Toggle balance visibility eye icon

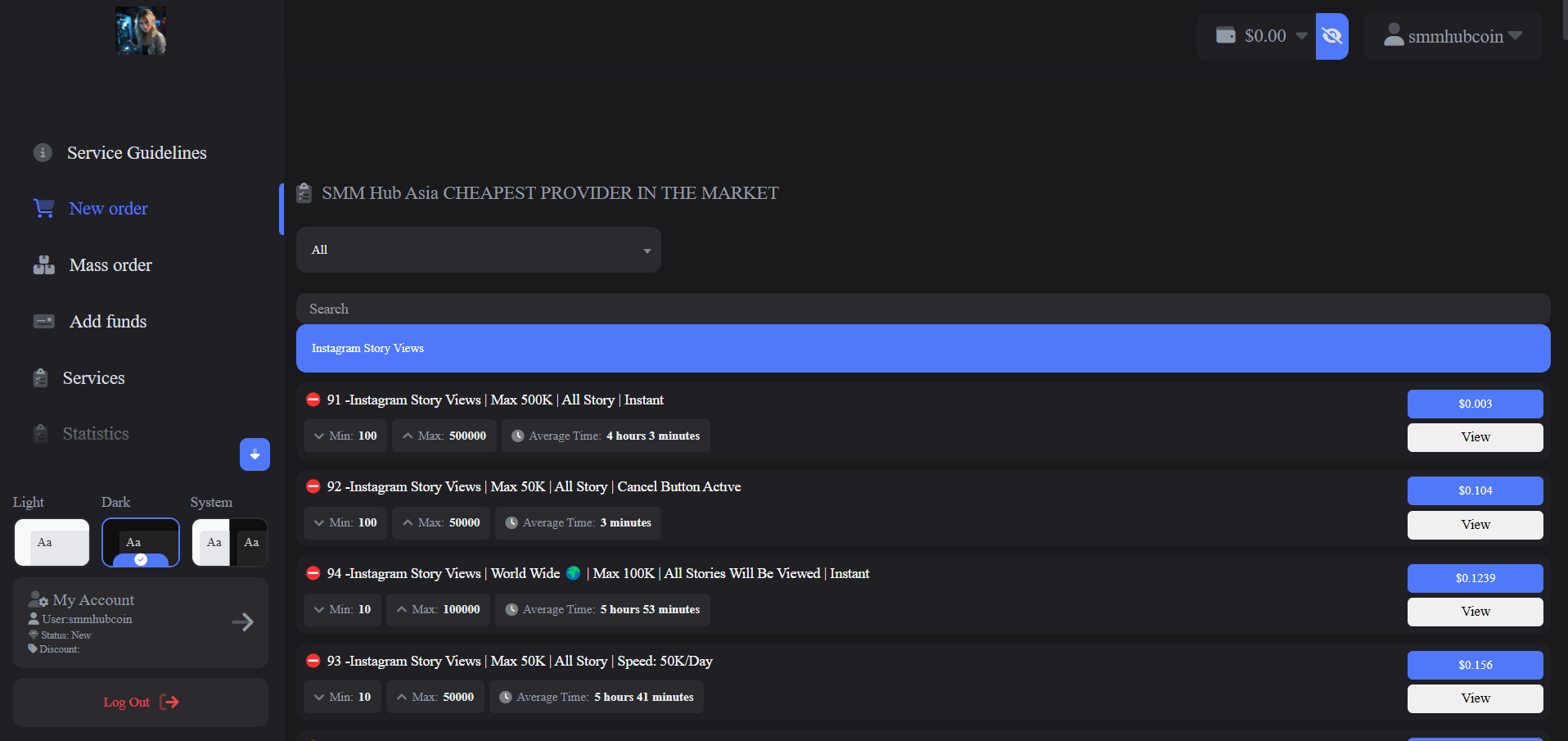point(1331,36)
